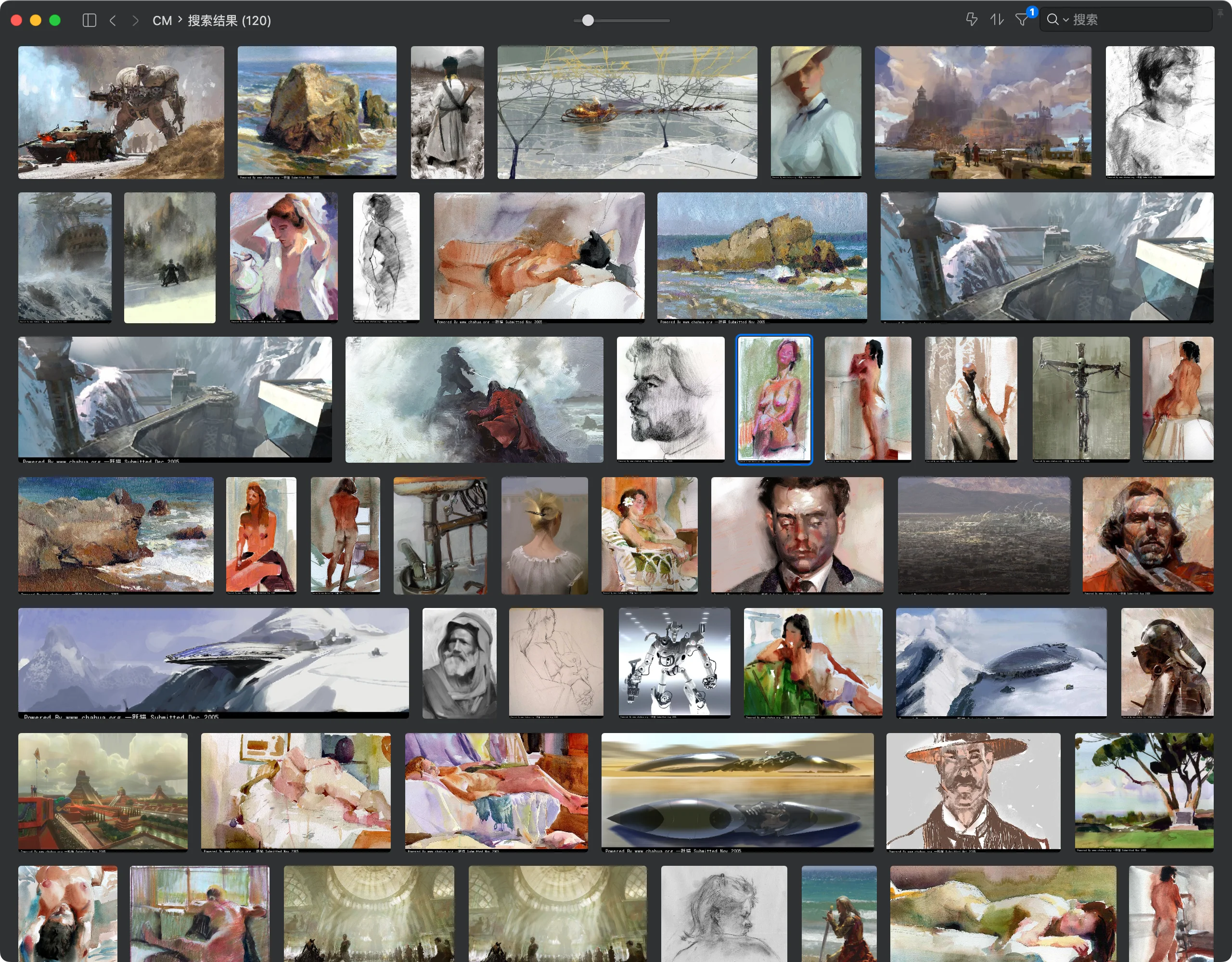
Task: Select the climbers on stormy rock painting
Action: pos(474,400)
